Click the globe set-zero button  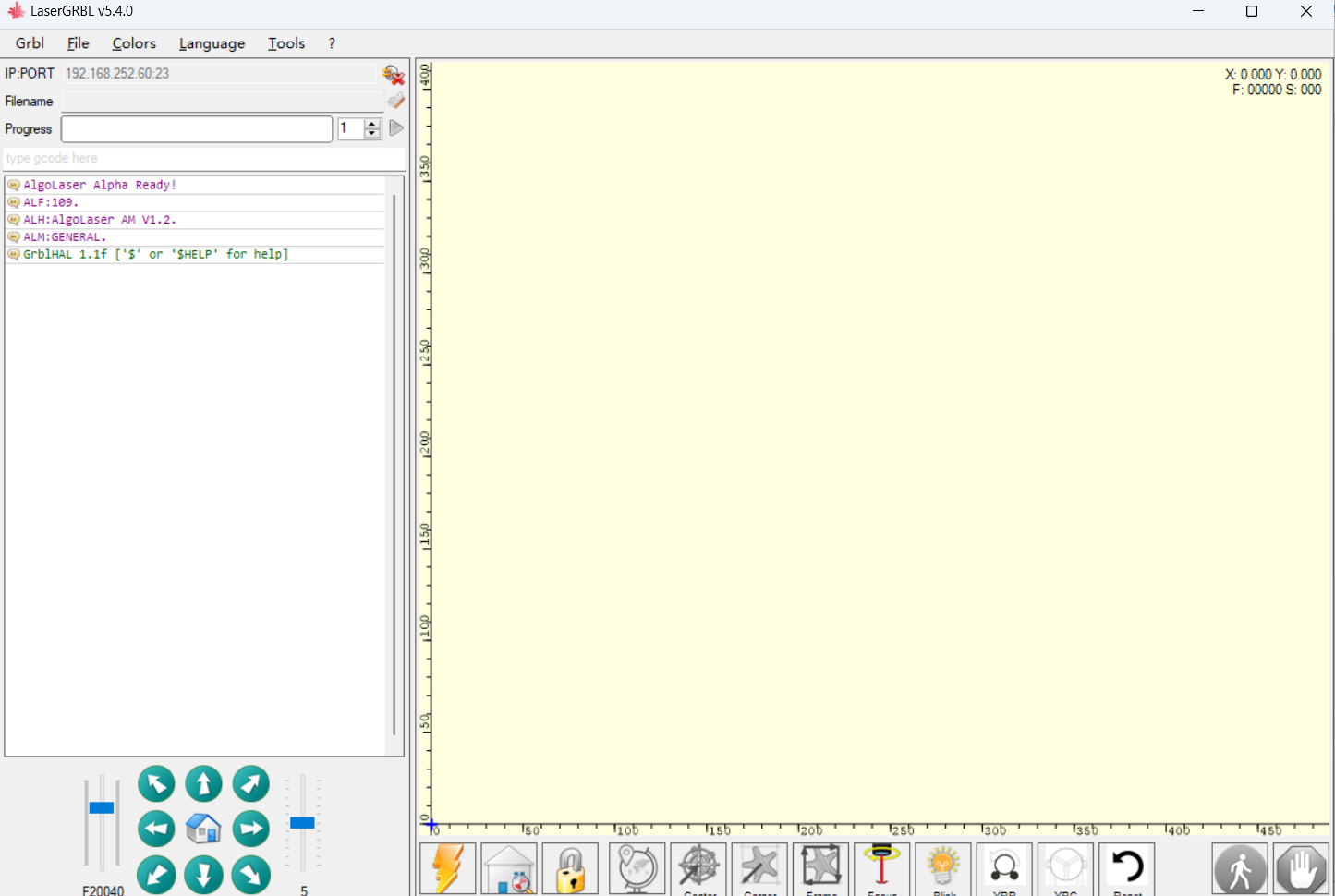(x=637, y=868)
